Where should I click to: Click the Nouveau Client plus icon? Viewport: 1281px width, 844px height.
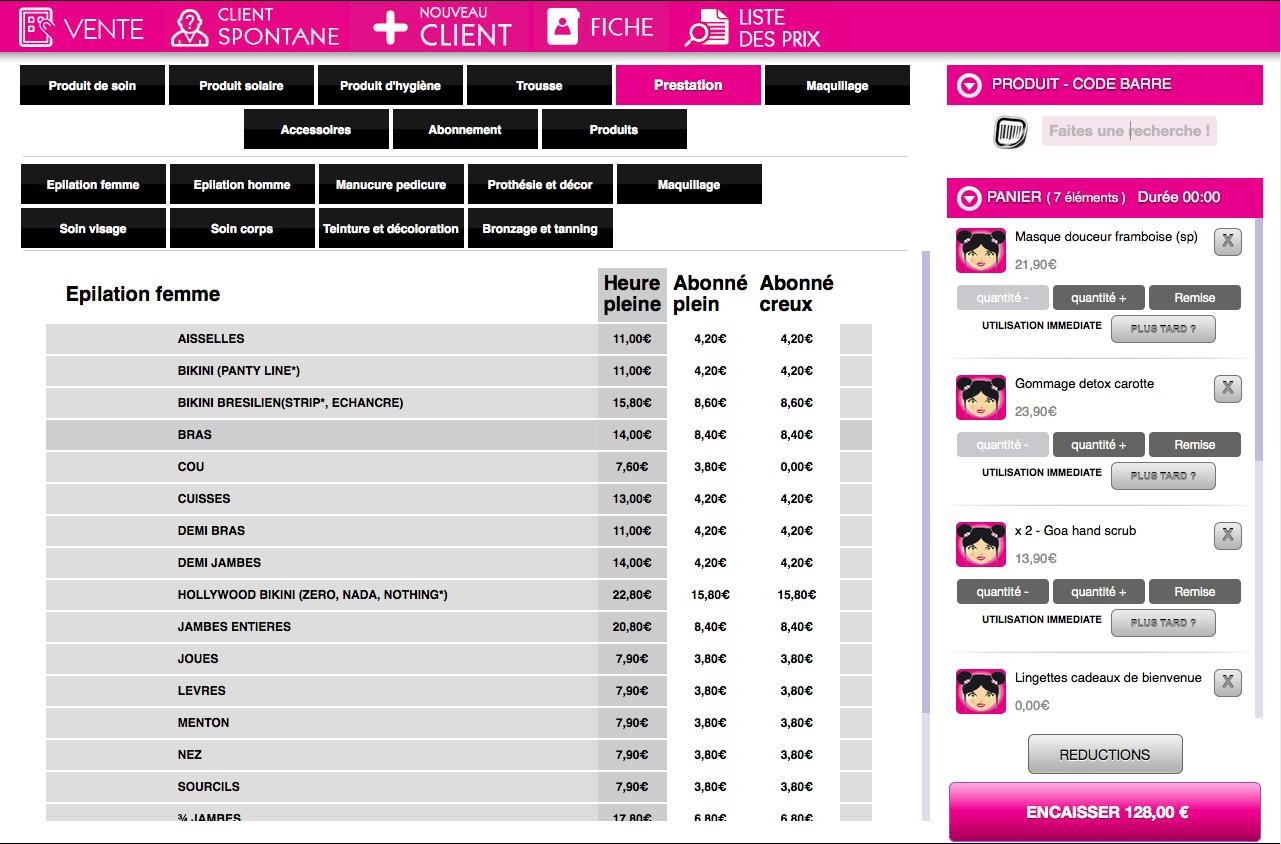(x=390, y=28)
